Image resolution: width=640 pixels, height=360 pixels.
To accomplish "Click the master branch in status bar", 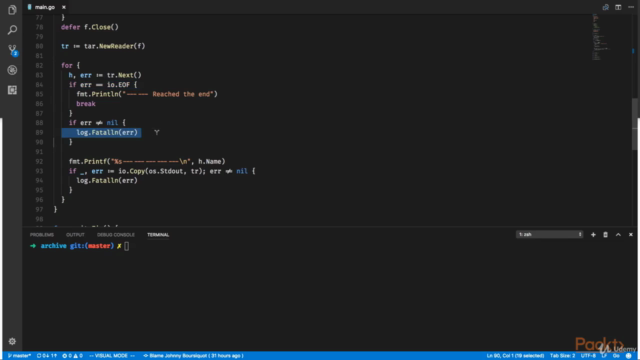I will pos(19,356).
